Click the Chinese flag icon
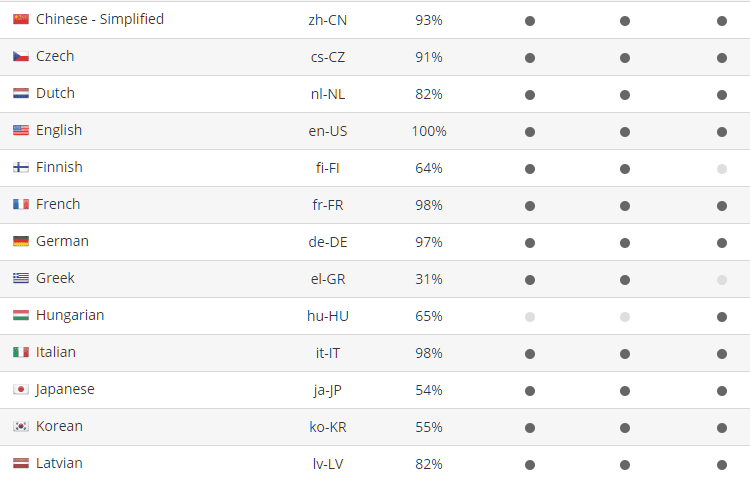Image resolution: width=750 pixels, height=477 pixels. click(21, 19)
